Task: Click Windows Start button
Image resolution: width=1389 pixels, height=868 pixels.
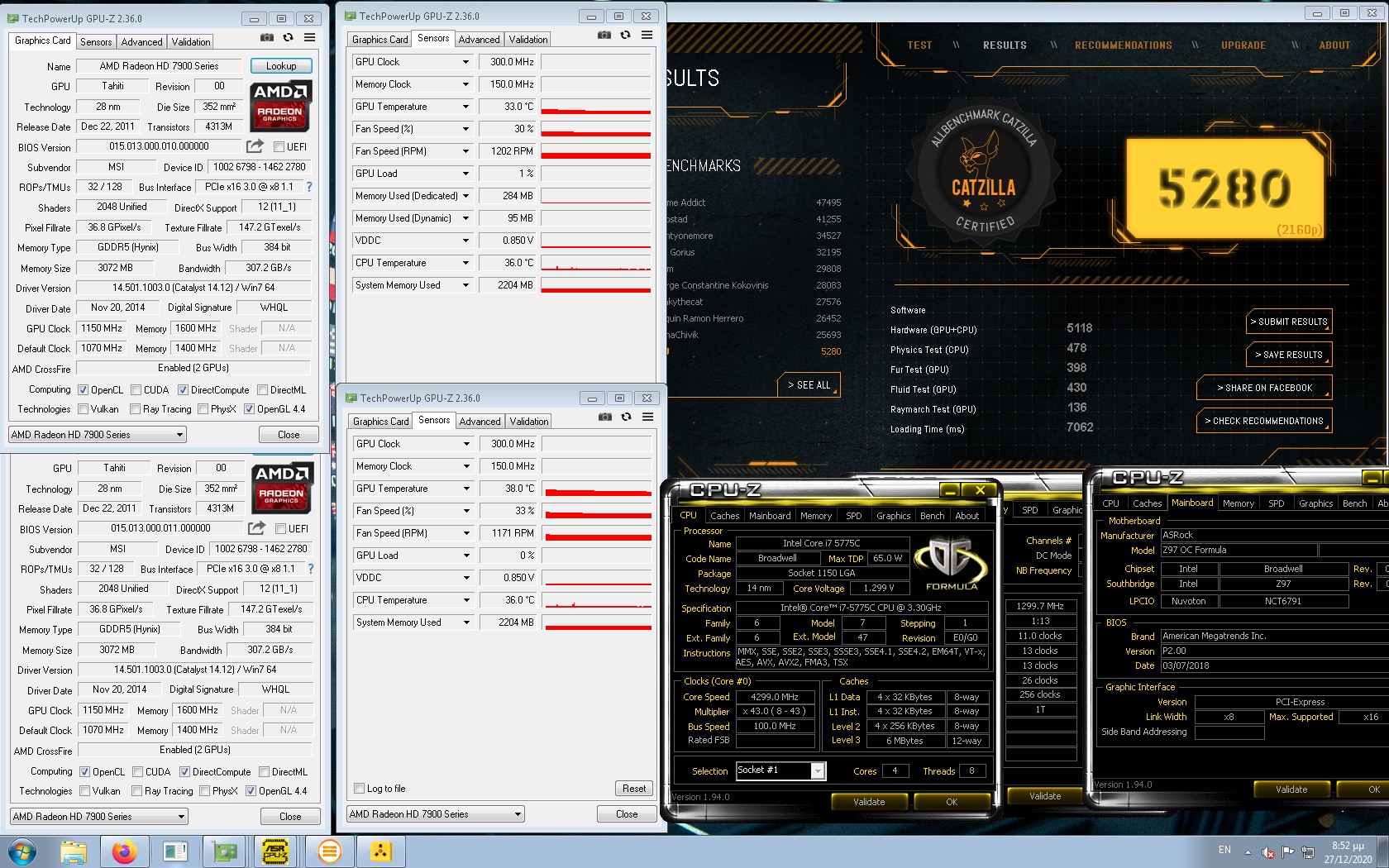Action: pyautogui.click(x=22, y=851)
